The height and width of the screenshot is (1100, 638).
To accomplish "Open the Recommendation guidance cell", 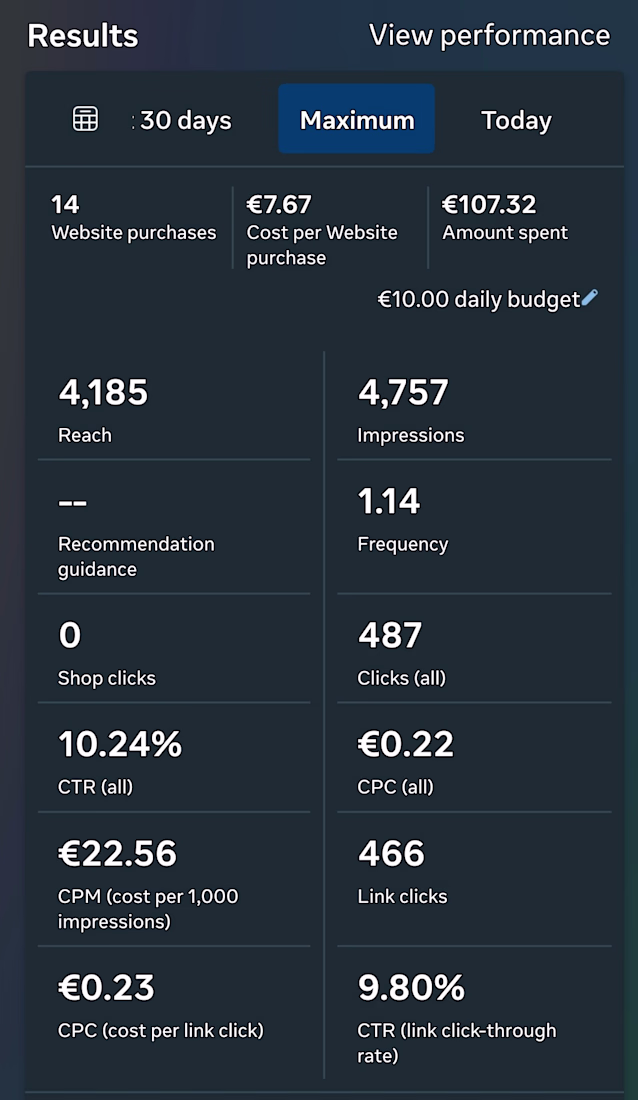I will click(x=174, y=529).
